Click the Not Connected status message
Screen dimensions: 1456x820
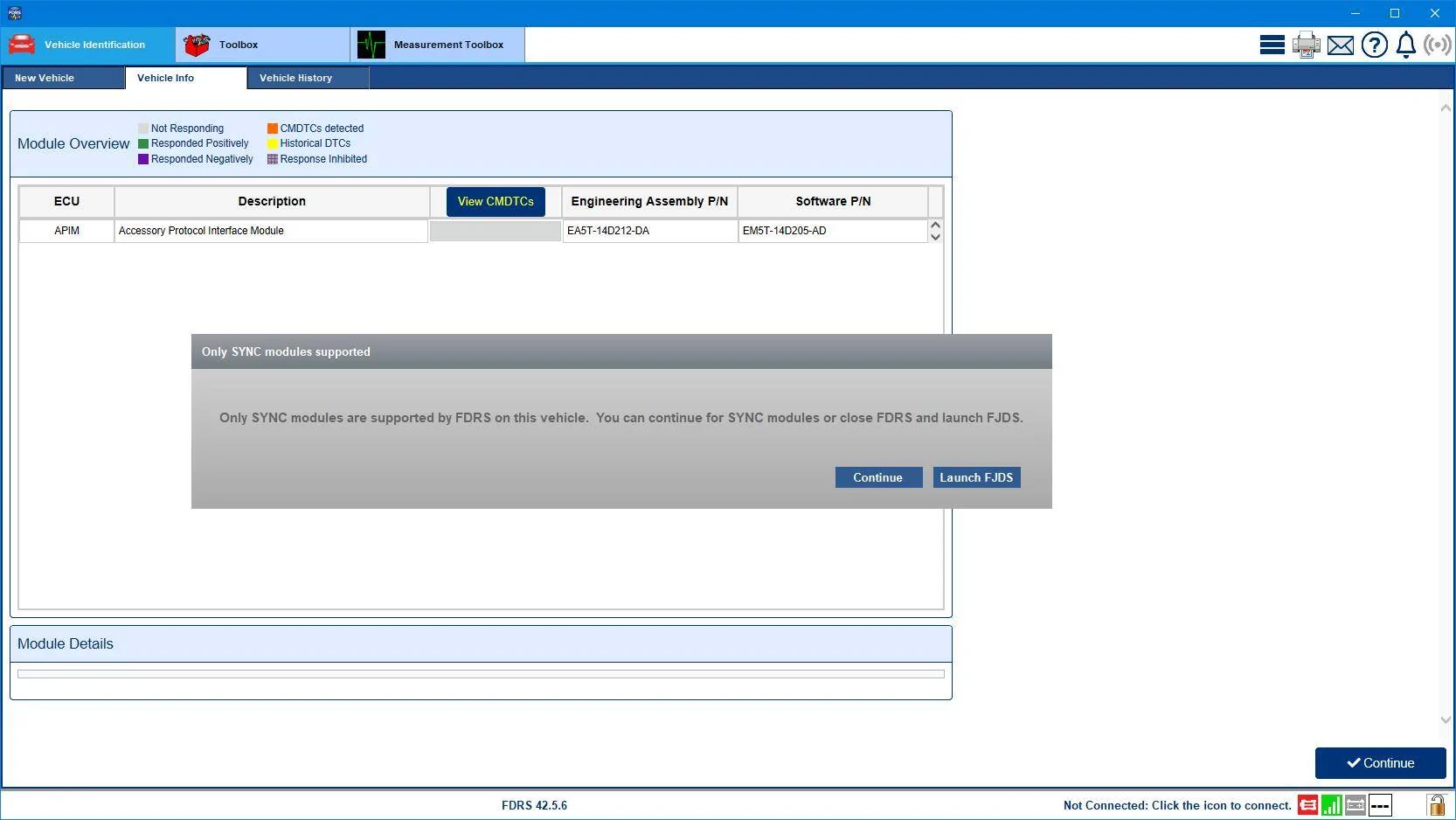point(1177,805)
